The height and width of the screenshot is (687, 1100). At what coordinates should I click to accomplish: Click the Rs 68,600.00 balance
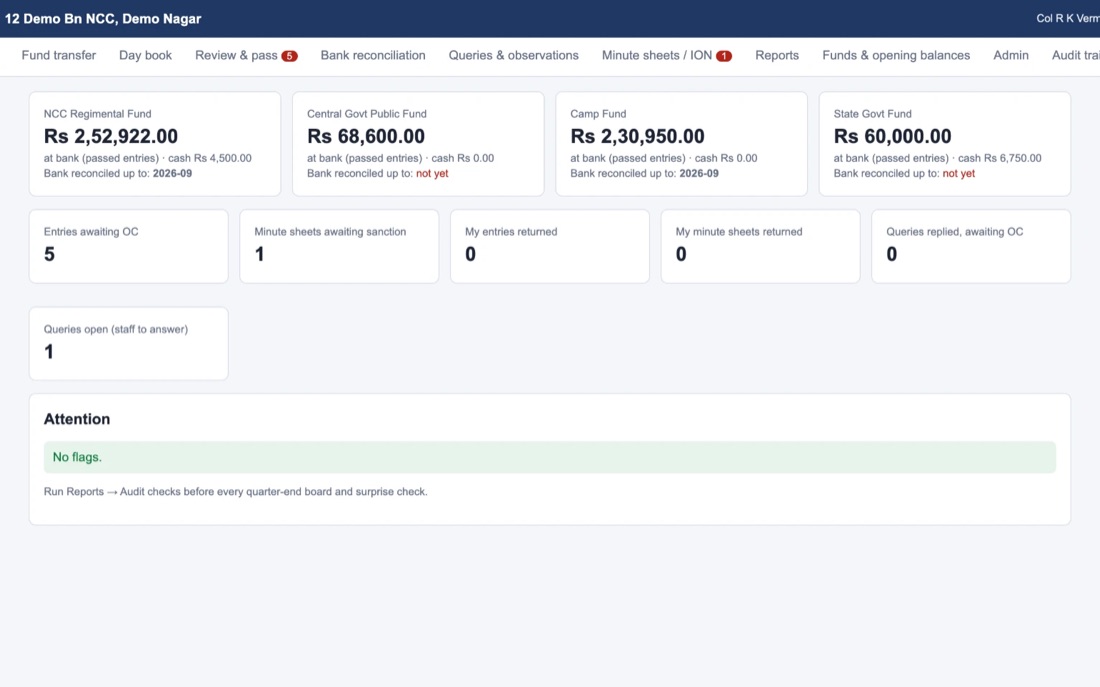point(365,136)
